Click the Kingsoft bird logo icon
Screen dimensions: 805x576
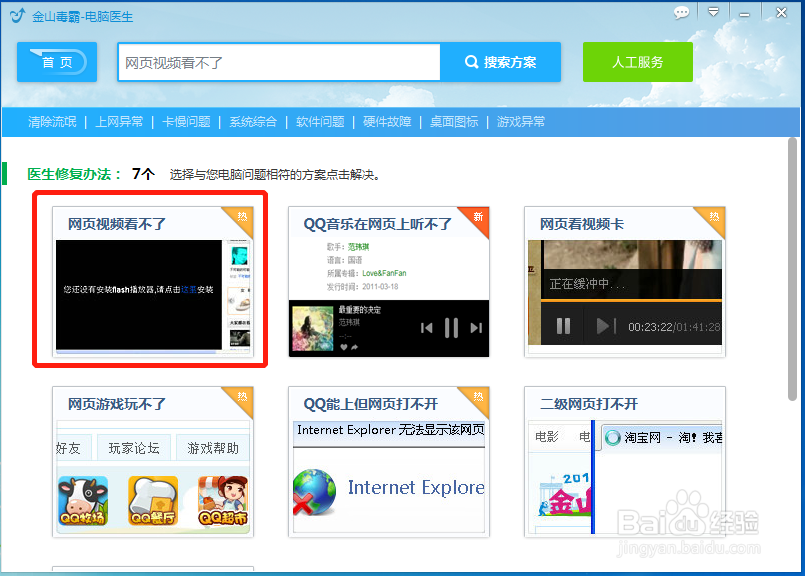click(x=17, y=16)
